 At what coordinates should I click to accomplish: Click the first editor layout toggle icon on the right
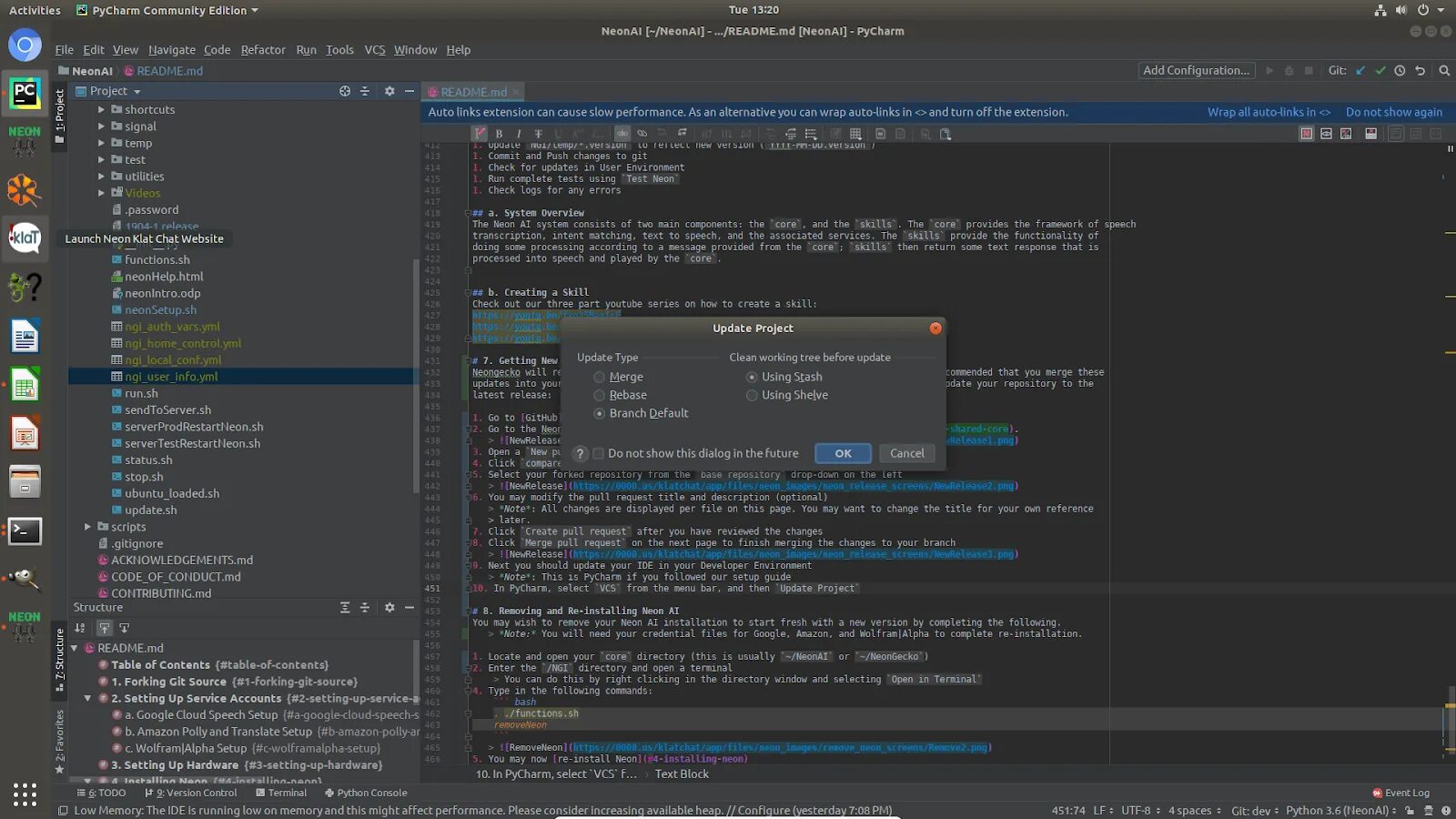click(1307, 134)
